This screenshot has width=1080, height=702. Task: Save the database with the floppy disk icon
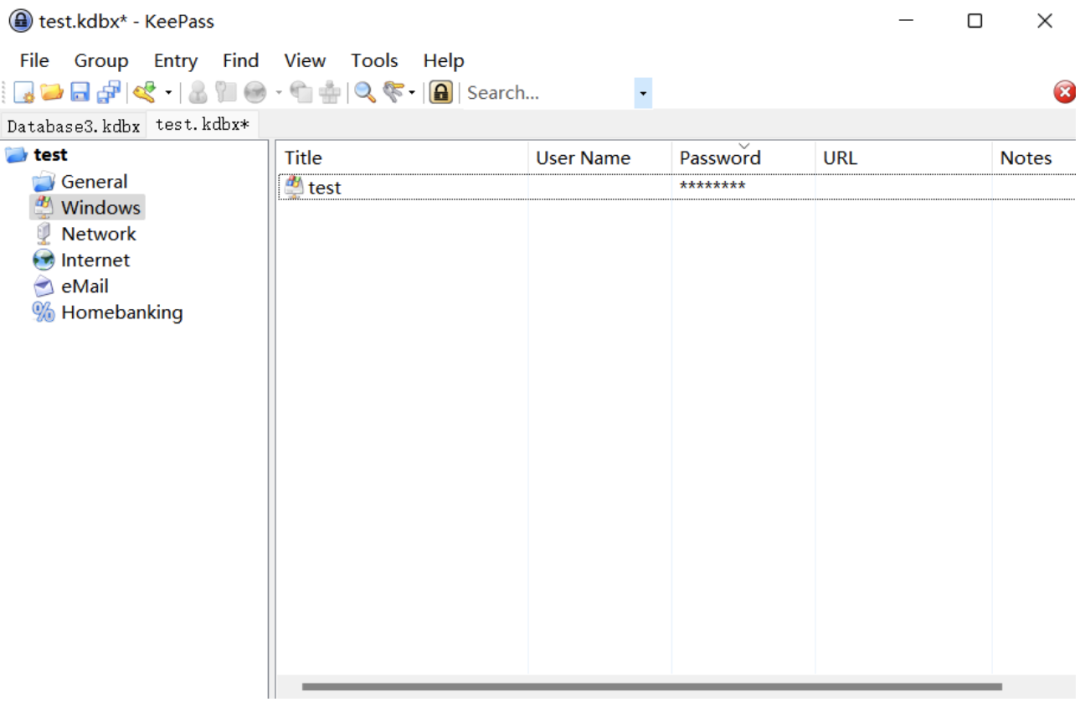click(x=80, y=92)
